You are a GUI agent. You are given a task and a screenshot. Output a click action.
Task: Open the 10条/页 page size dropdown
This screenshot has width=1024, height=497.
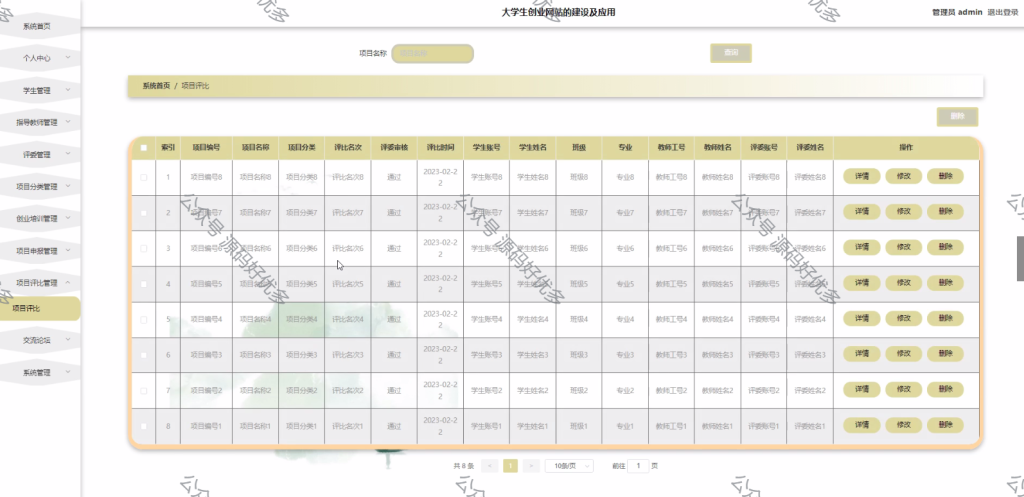[x=569, y=466]
